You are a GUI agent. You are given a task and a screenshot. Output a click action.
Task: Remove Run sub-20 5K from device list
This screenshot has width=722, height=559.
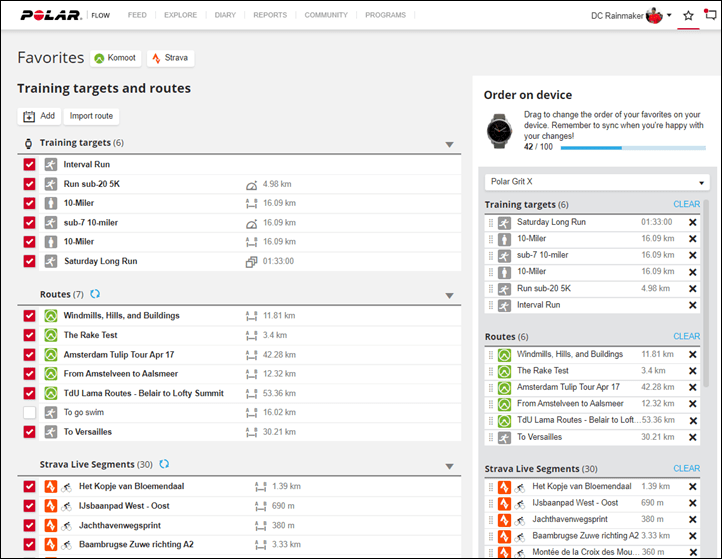coord(692,289)
